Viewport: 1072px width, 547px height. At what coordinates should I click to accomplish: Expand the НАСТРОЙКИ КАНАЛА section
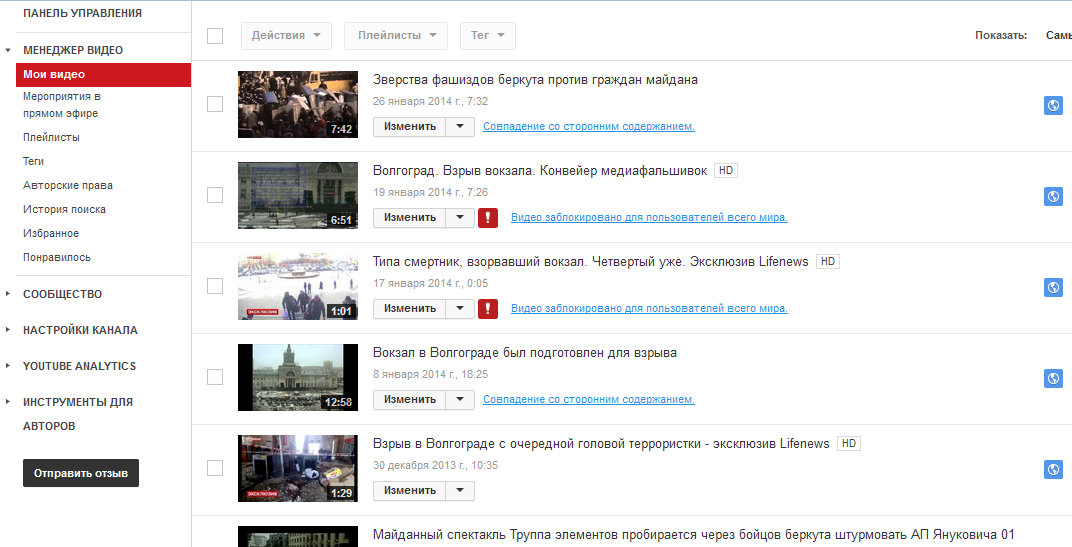pos(8,330)
